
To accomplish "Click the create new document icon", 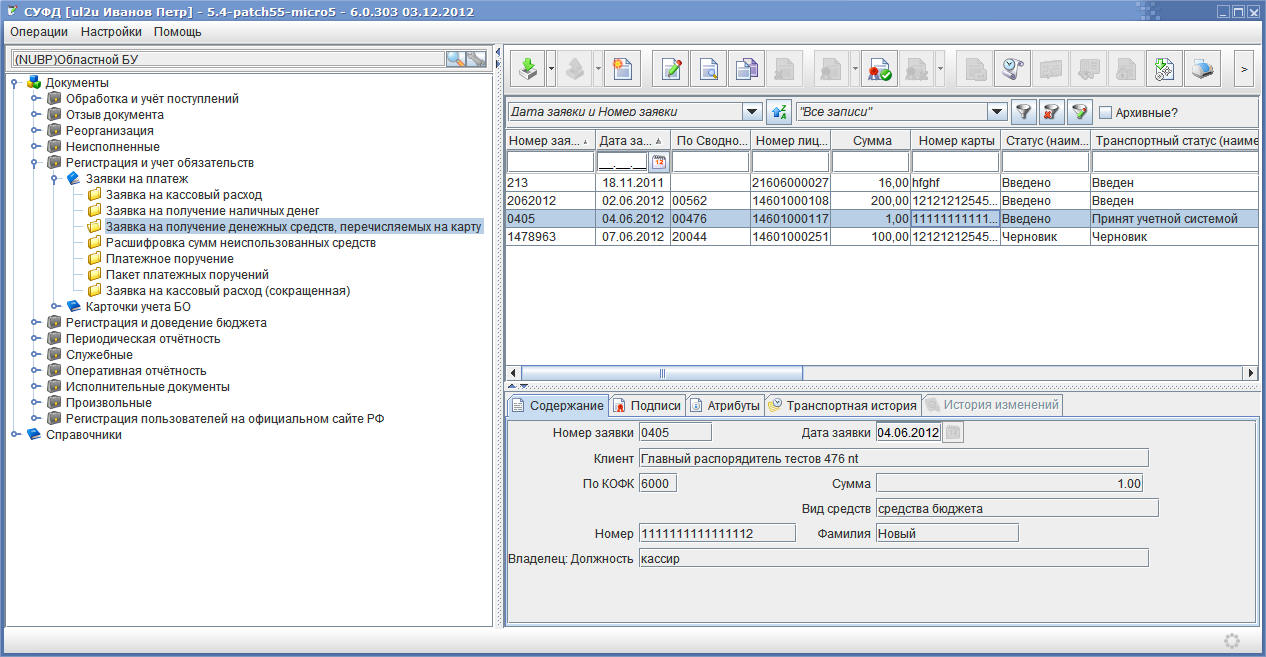I will (623, 69).
